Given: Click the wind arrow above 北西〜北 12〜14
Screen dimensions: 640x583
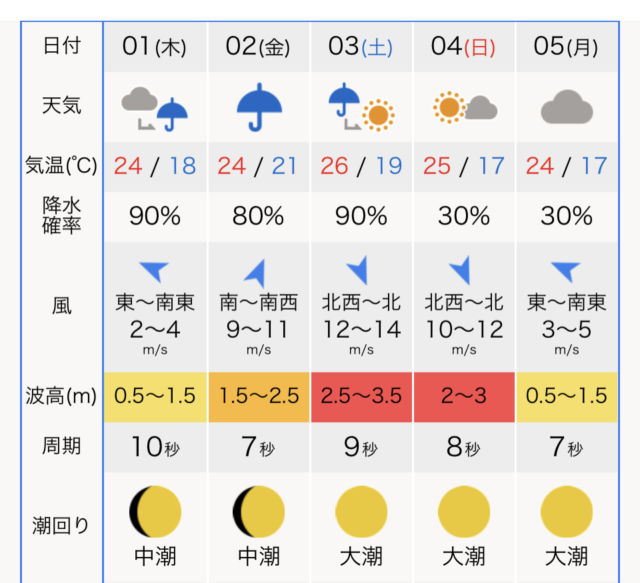Looking at the screenshot, I should [x=358, y=270].
